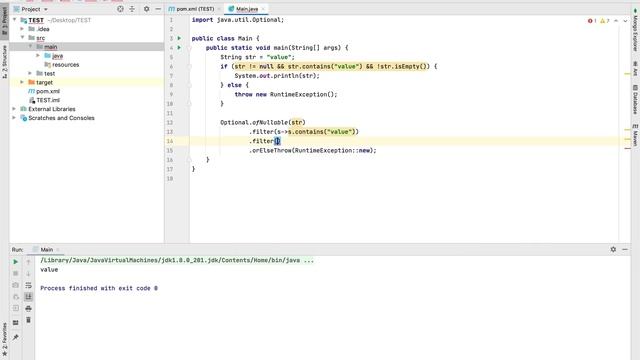Toggle the Project tool window side tab
The image size is (640, 360).
tap(4, 21)
